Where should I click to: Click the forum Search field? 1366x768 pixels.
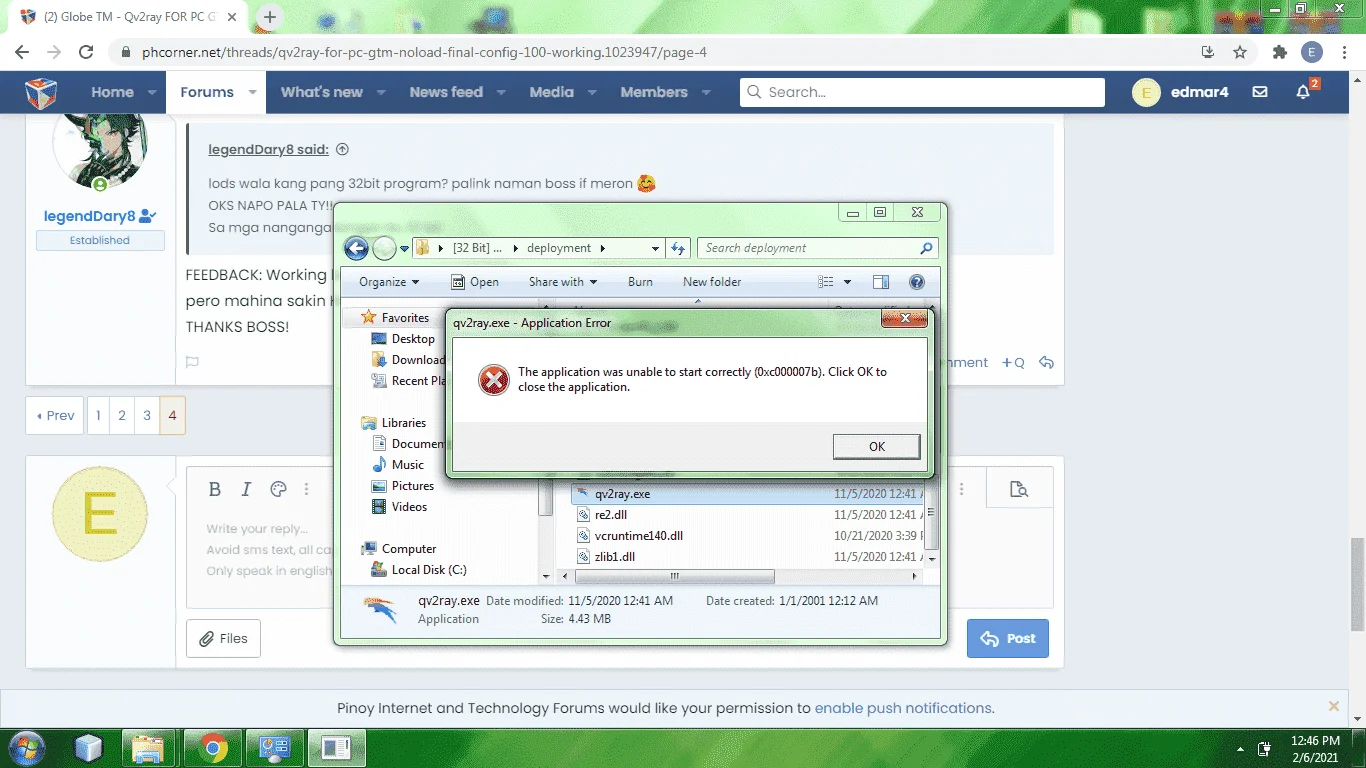click(922, 92)
